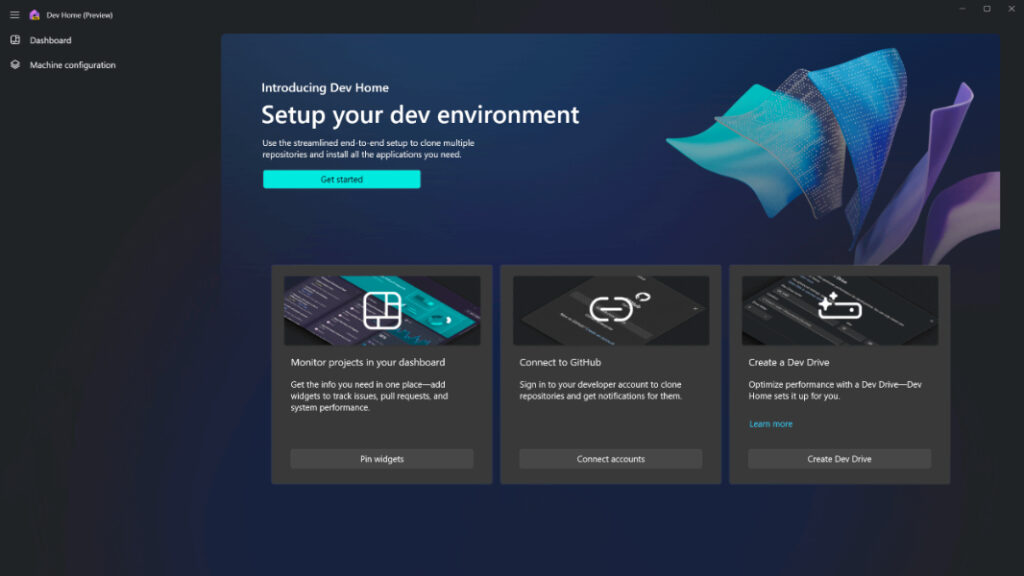
Task: Click the Dev Home (Preview) title
Action: 81,15
